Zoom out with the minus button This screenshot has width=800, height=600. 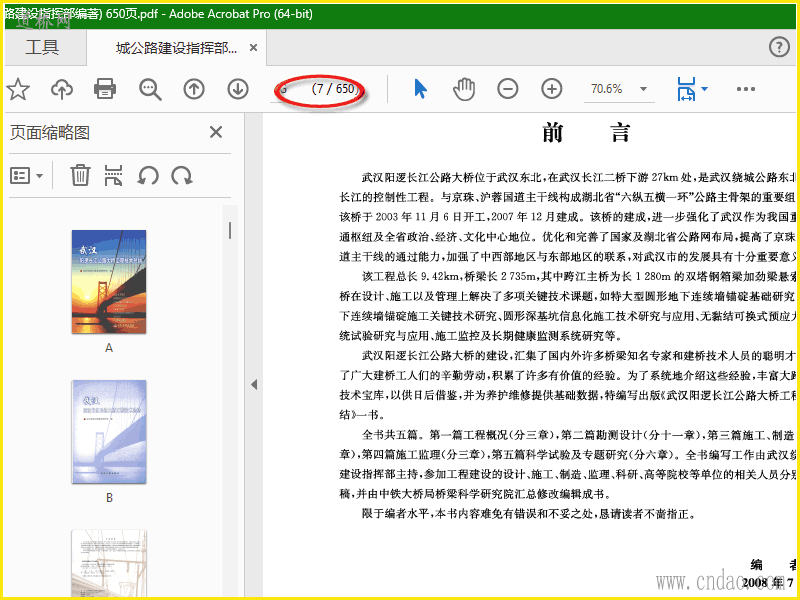pyautogui.click(x=508, y=89)
